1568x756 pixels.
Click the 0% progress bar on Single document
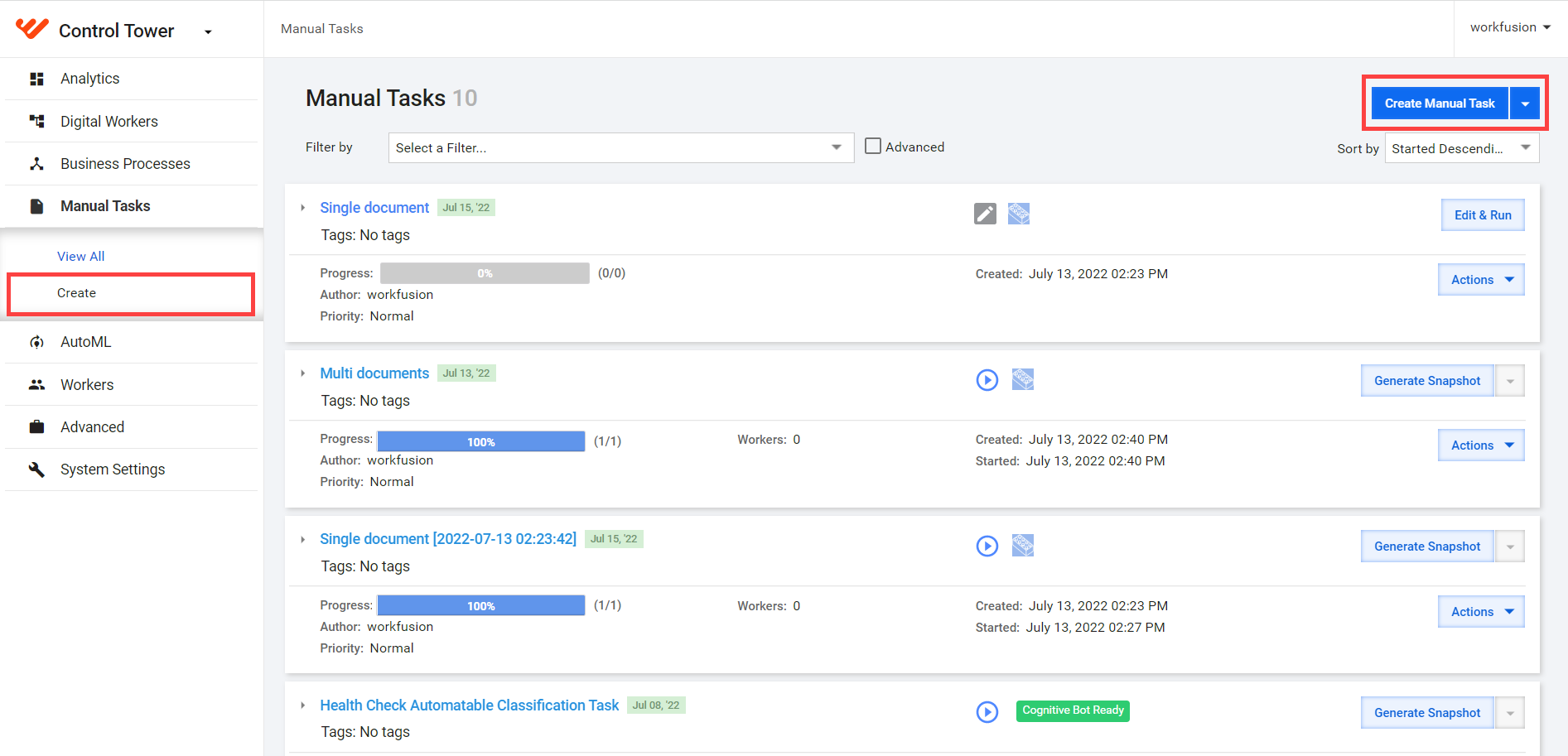coord(485,273)
